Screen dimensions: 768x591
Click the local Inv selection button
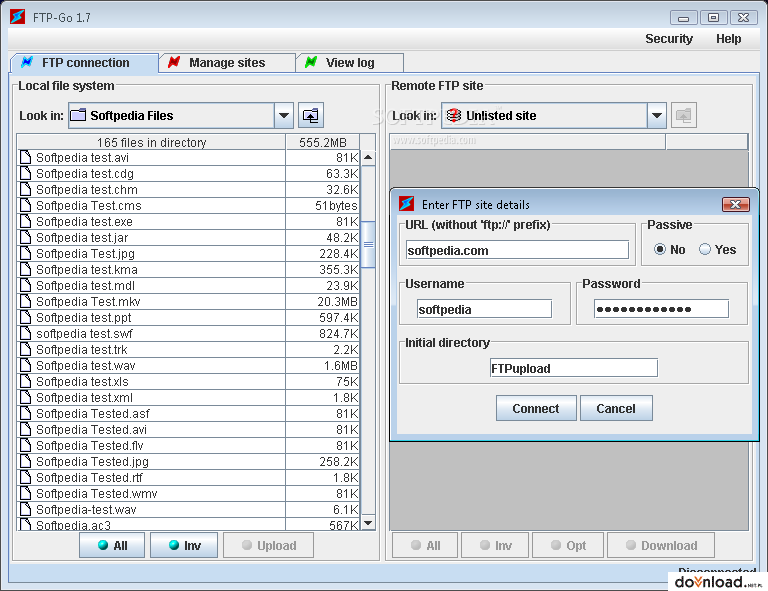184,545
